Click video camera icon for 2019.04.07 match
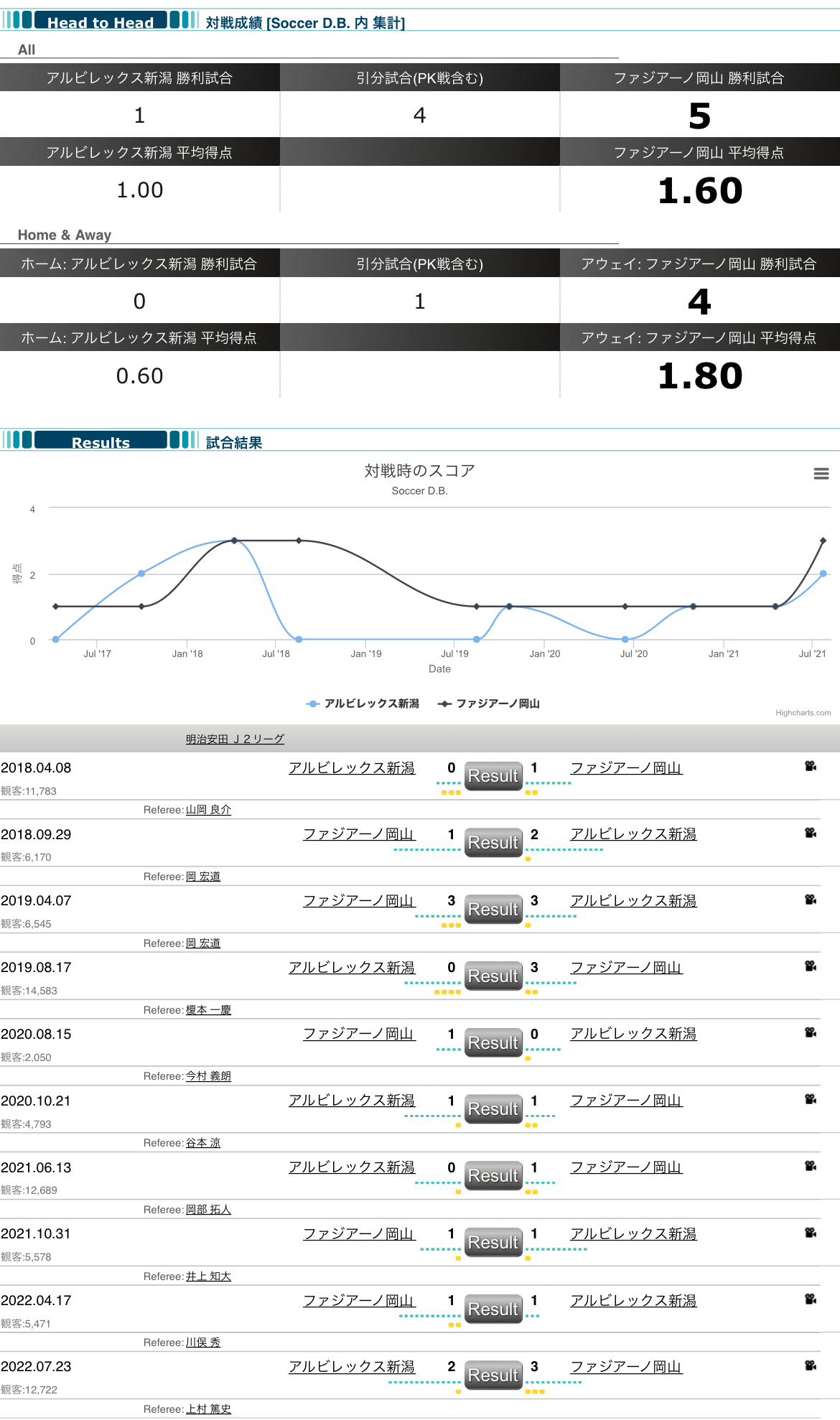Image resolution: width=840 pixels, height=1420 pixels. [x=811, y=900]
